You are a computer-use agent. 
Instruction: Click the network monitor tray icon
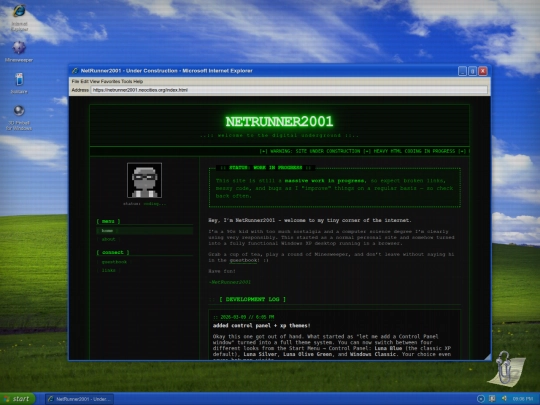tap(492, 398)
